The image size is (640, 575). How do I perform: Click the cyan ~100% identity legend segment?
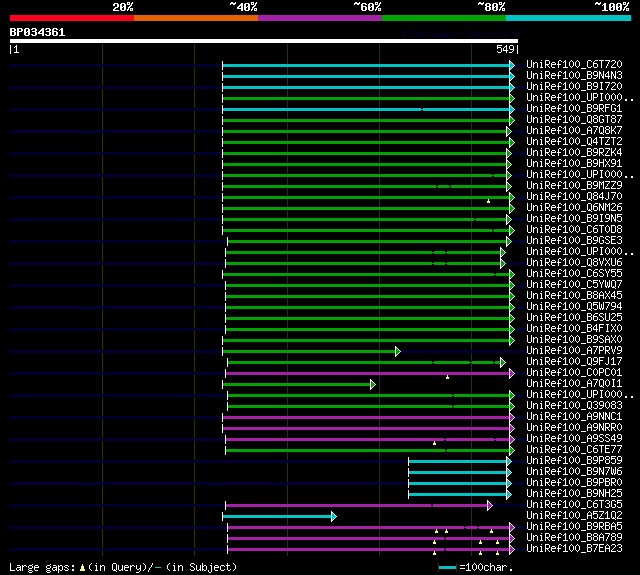(568, 18)
